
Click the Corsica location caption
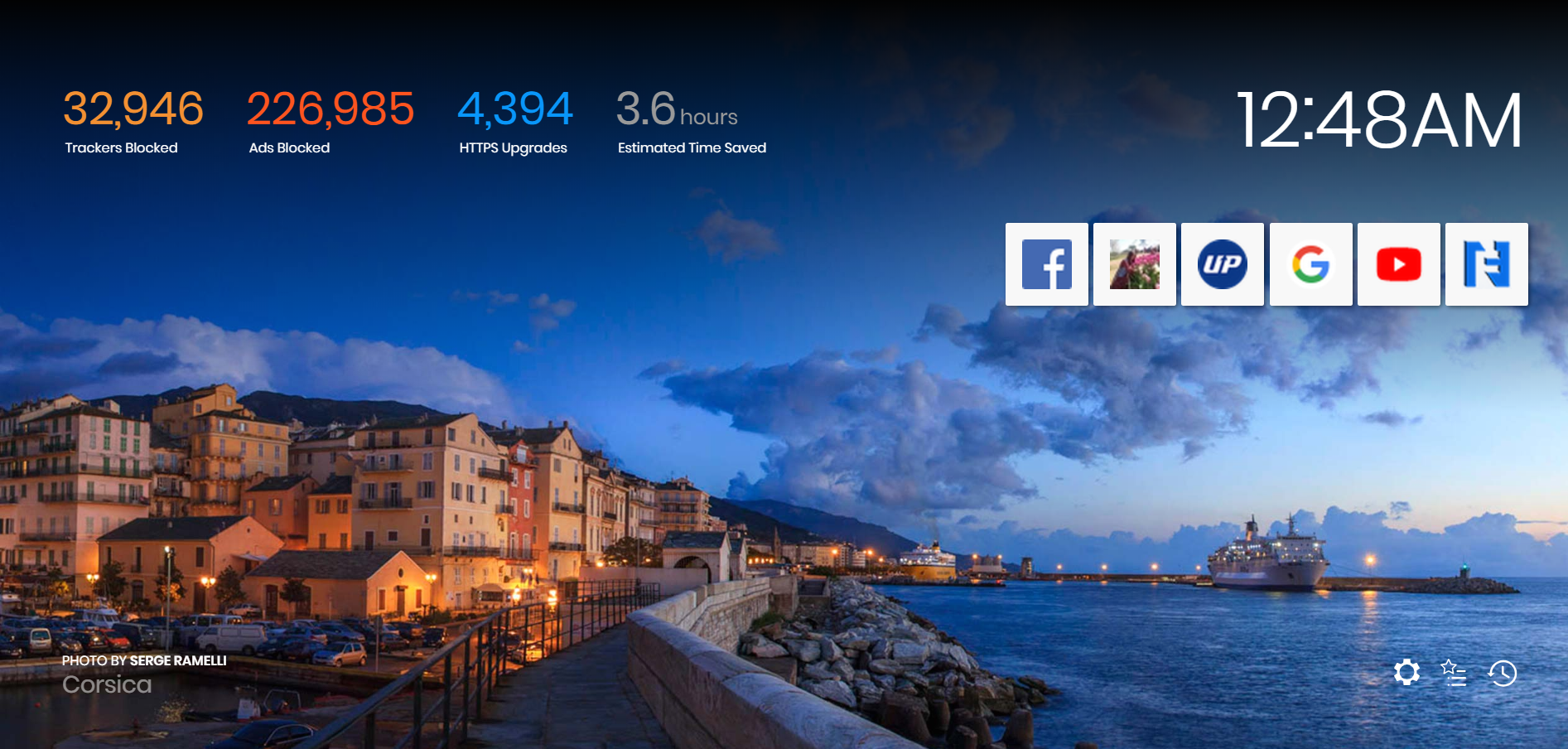[x=107, y=684]
